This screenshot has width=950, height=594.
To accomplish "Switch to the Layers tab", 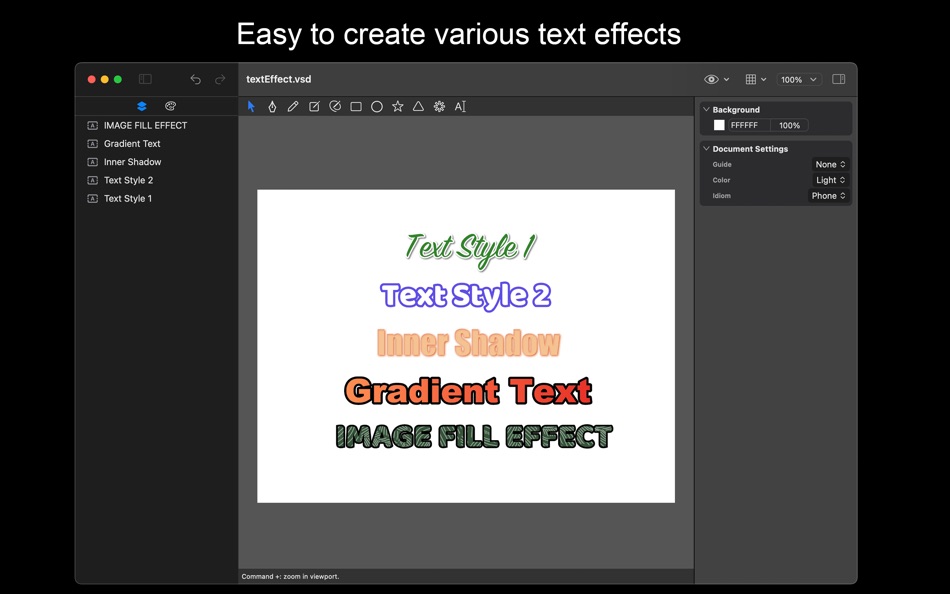I will point(142,106).
